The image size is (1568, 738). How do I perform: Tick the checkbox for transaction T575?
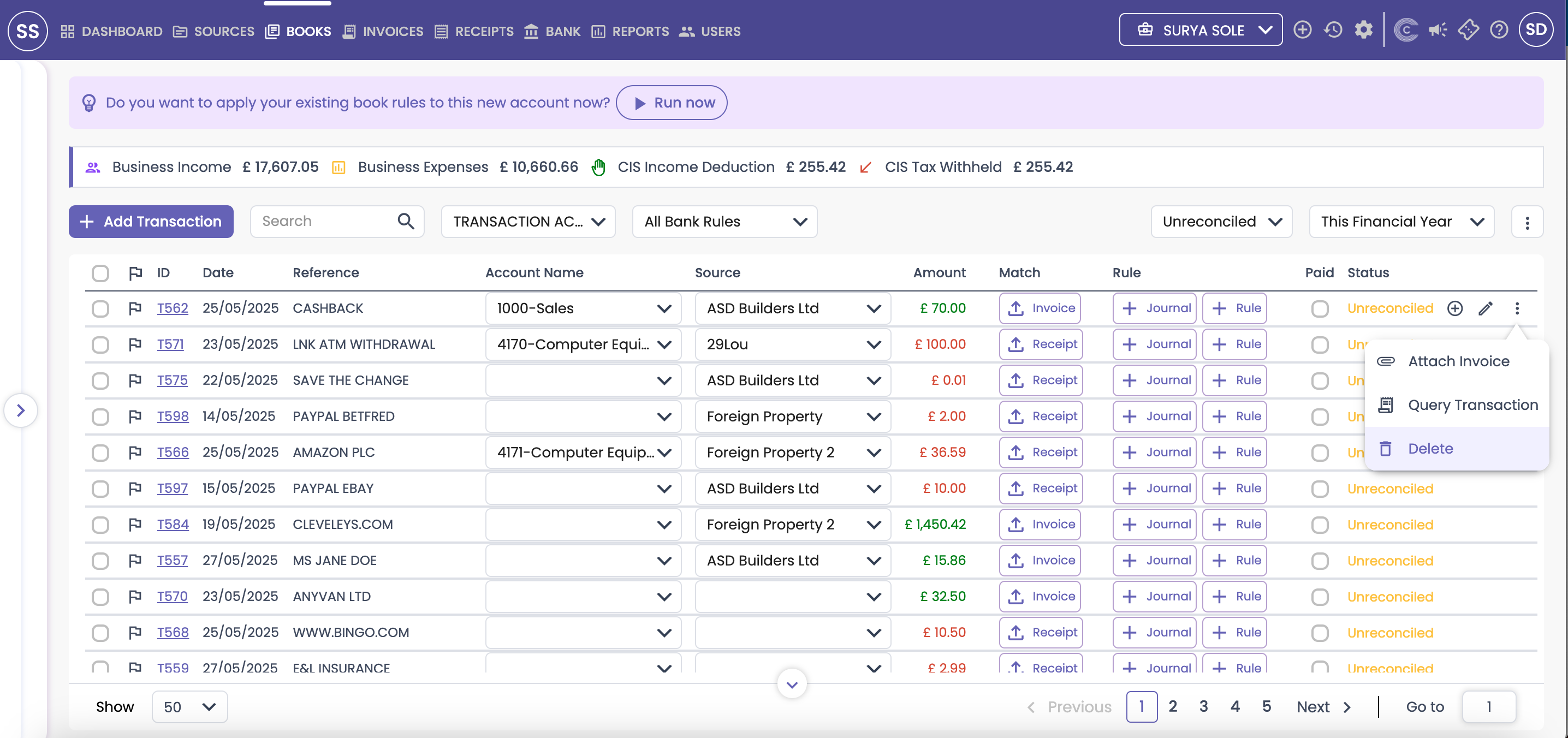point(100,381)
